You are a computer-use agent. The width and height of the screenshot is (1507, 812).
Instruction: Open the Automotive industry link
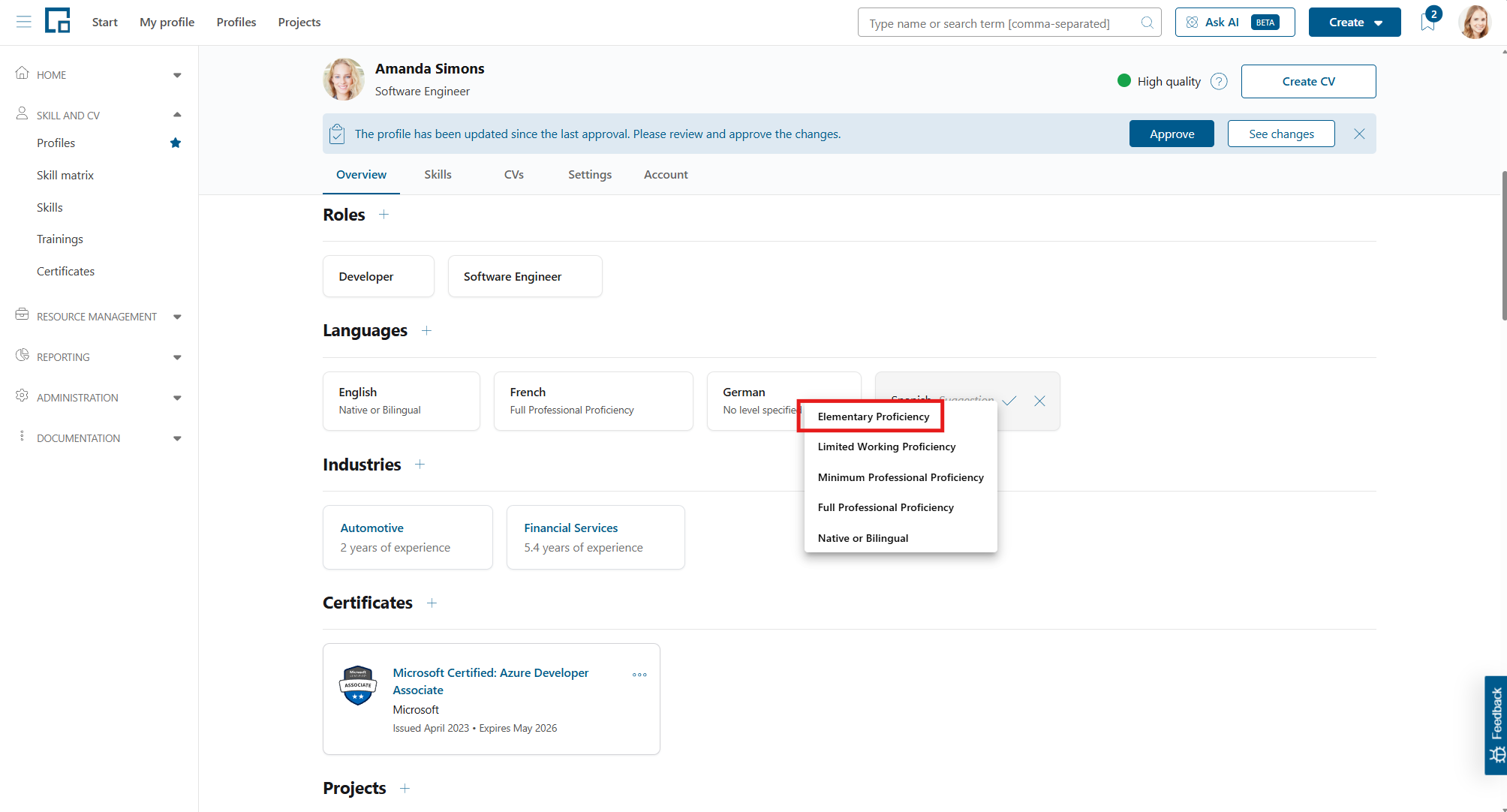coord(371,528)
